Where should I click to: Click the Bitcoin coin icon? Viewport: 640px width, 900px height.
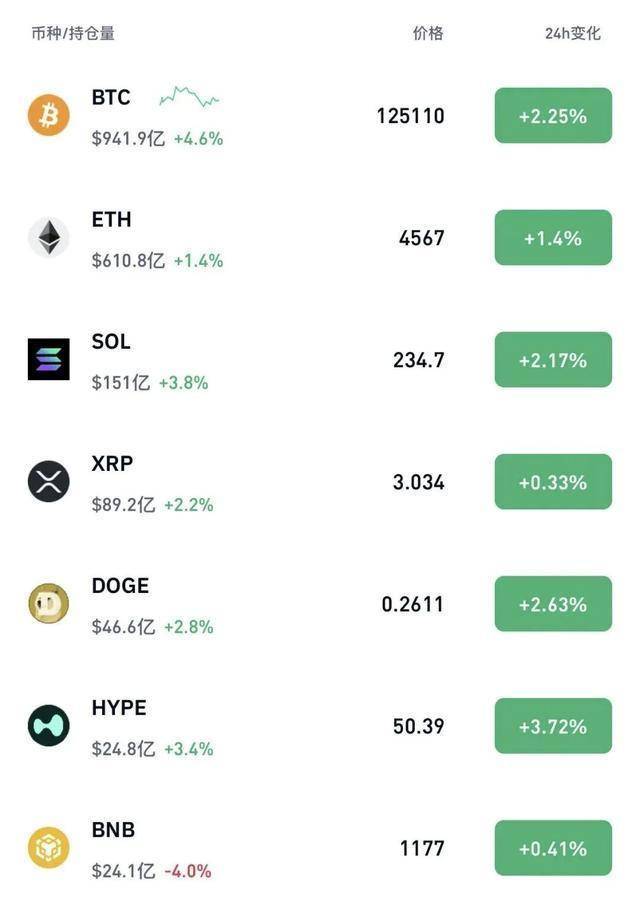(x=48, y=115)
